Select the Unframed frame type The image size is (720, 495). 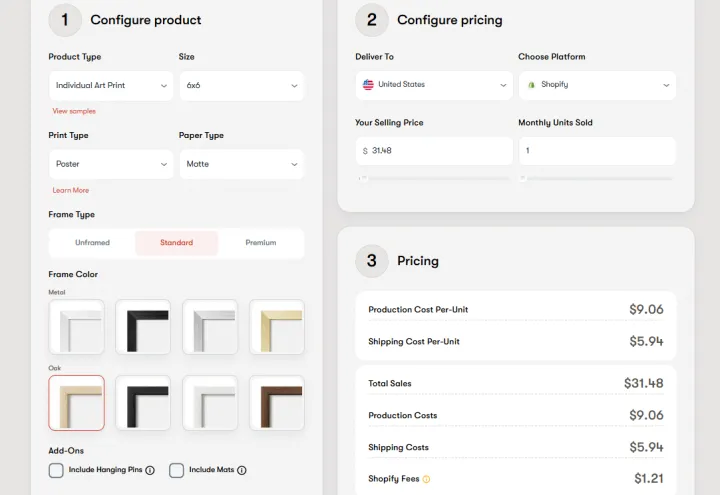click(x=92, y=242)
